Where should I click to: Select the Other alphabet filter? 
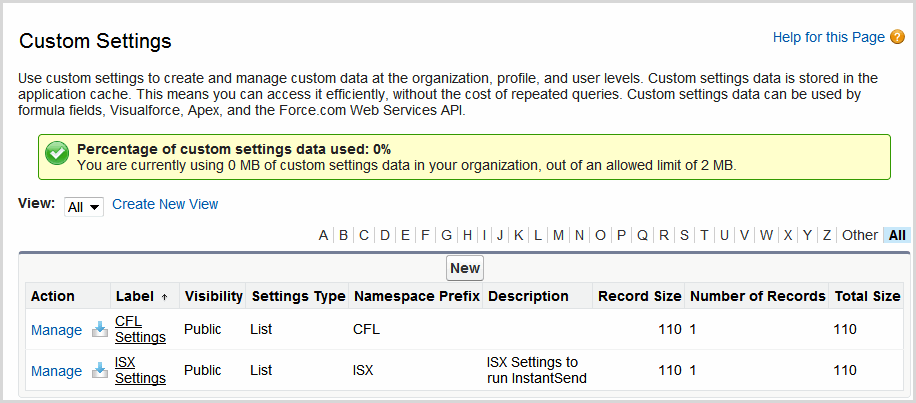click(x=859, y=235)
